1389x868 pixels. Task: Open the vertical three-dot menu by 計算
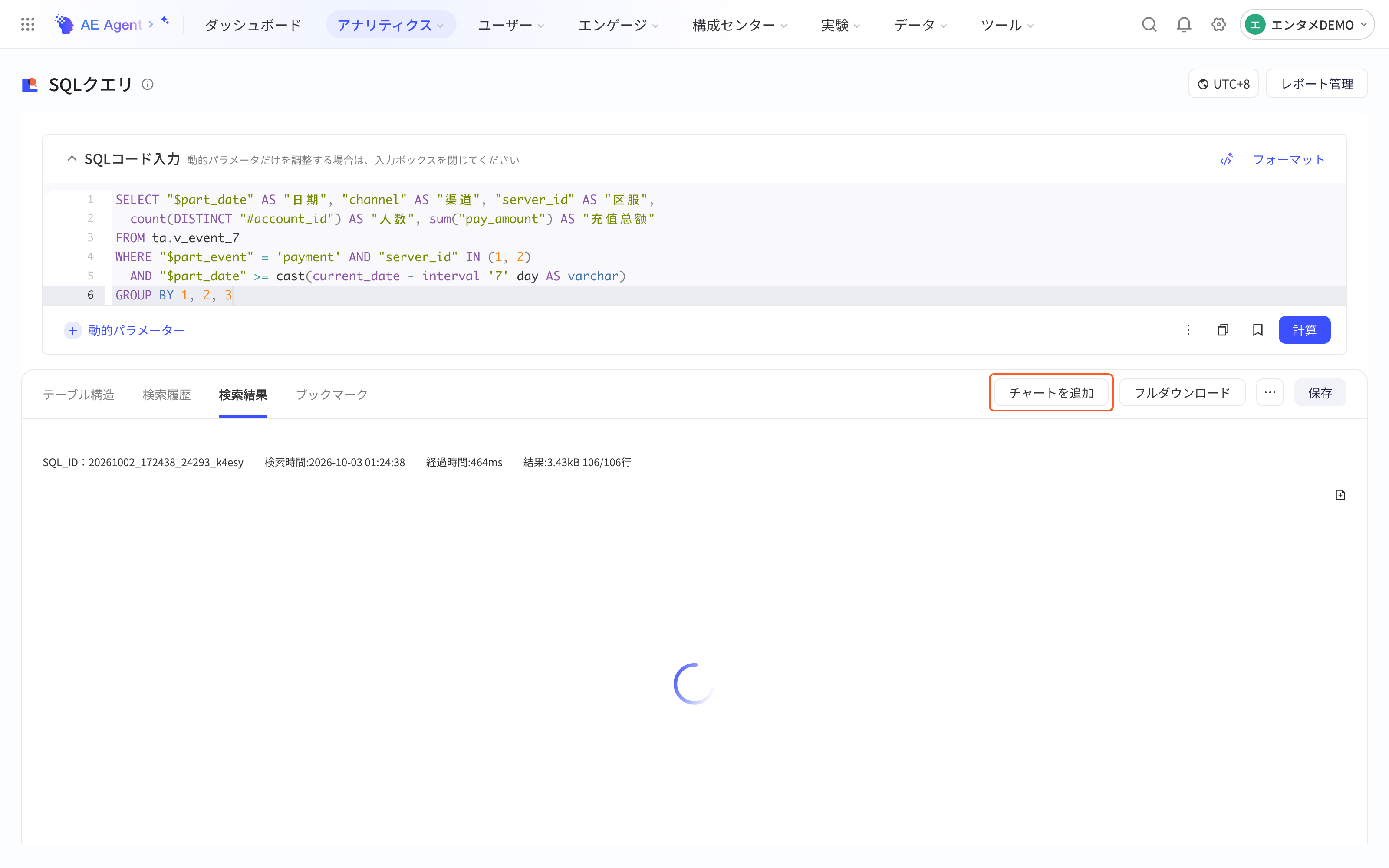pos(1188,329)
